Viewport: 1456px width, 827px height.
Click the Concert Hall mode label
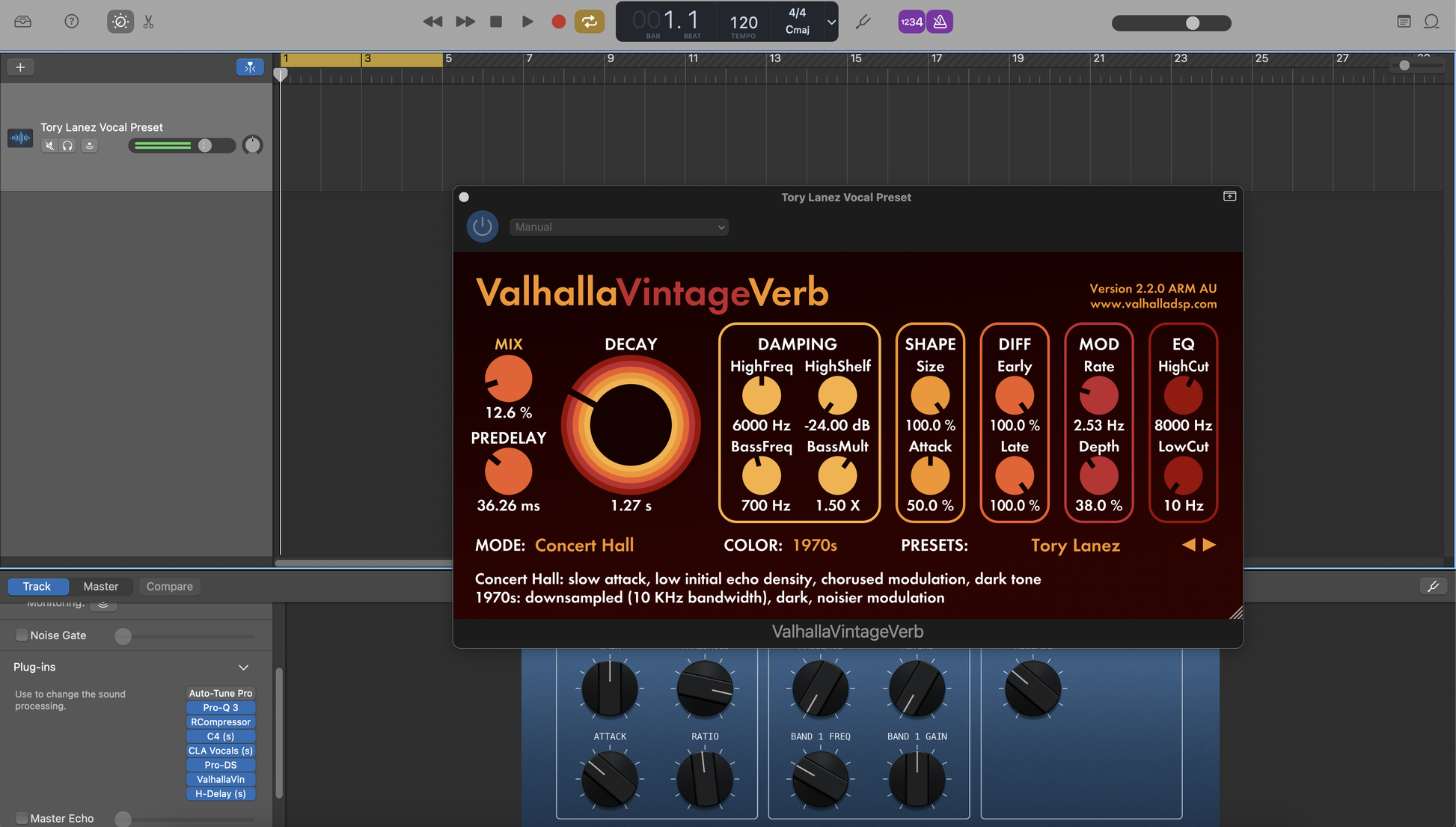pos(584,546)
